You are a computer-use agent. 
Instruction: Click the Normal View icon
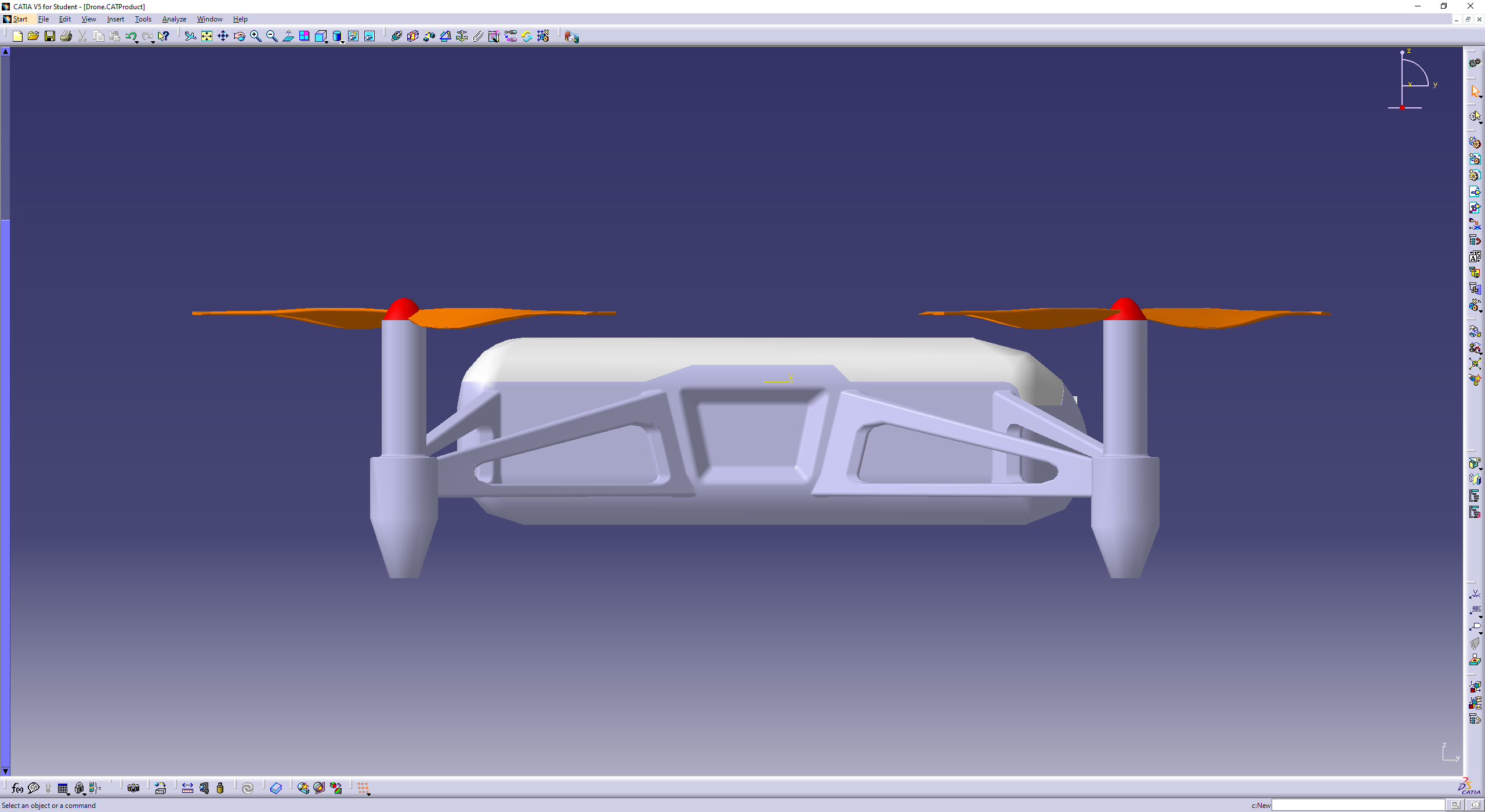pos(288,37)
